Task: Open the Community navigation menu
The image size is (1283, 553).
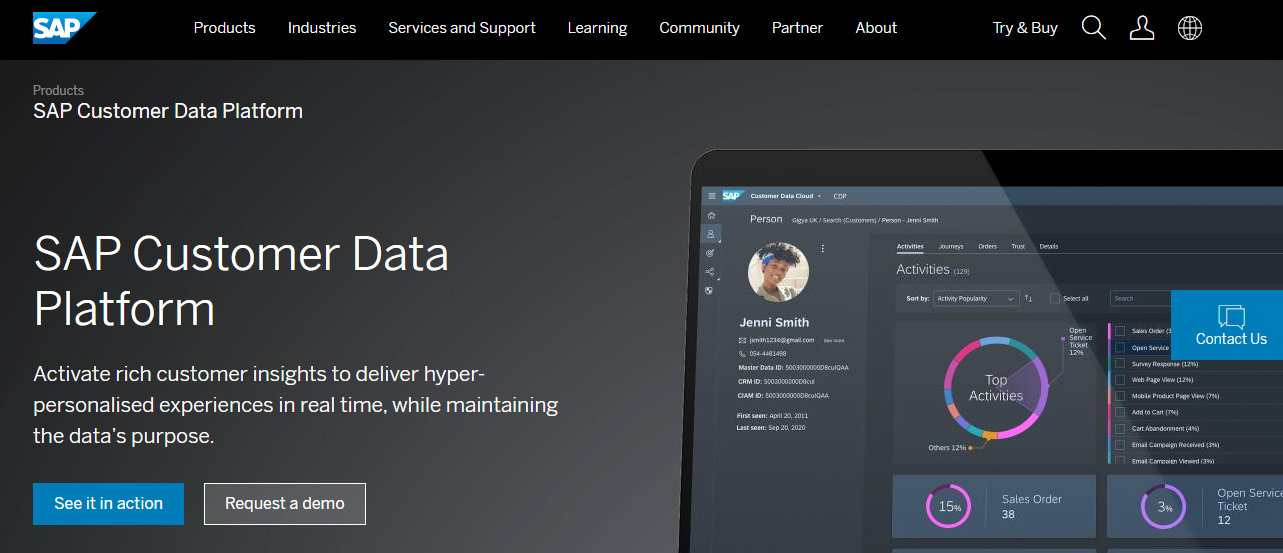Action: click(x=699, y=28)
